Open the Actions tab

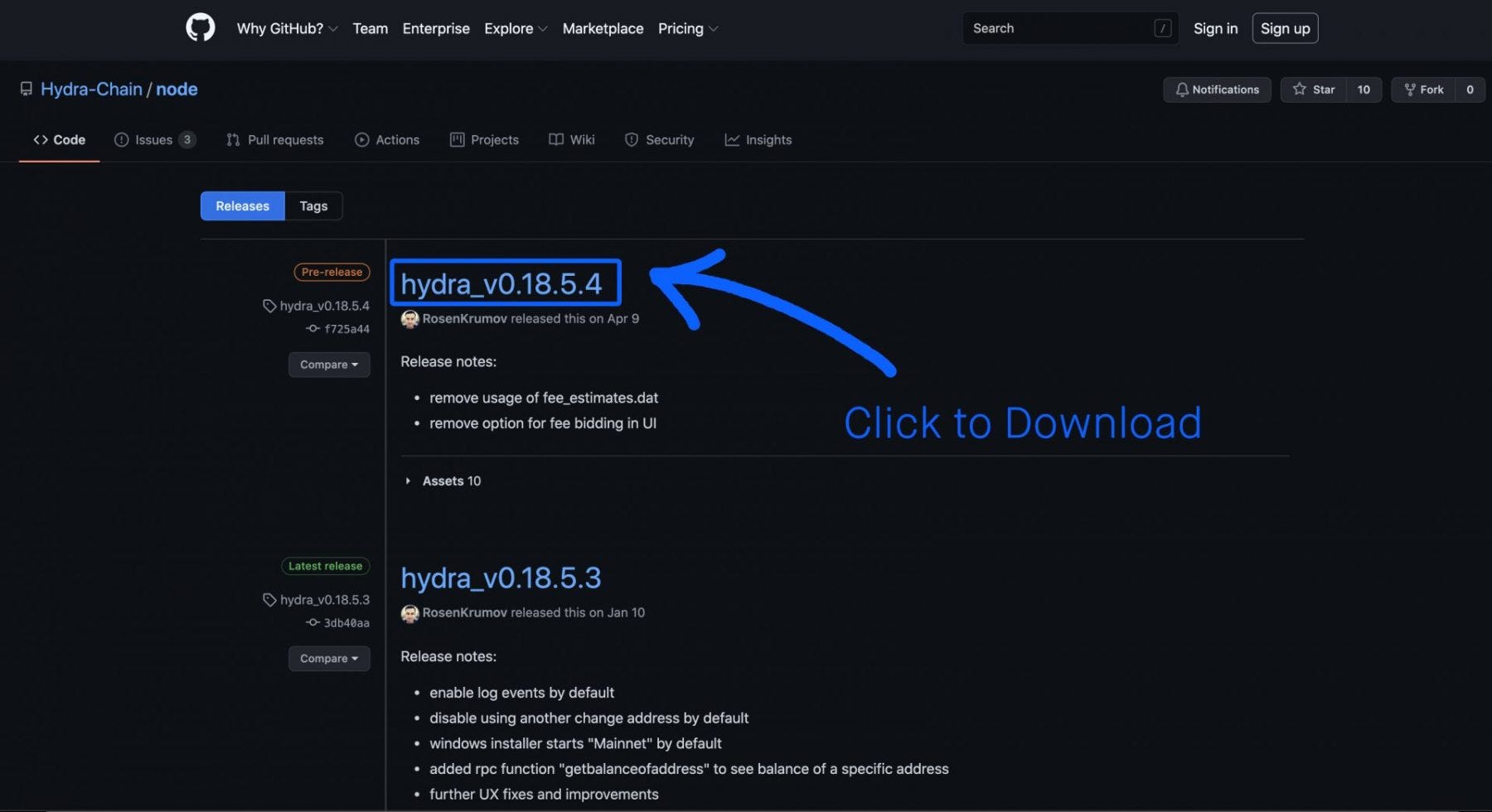pyautogui.click(x=387, y=140)
